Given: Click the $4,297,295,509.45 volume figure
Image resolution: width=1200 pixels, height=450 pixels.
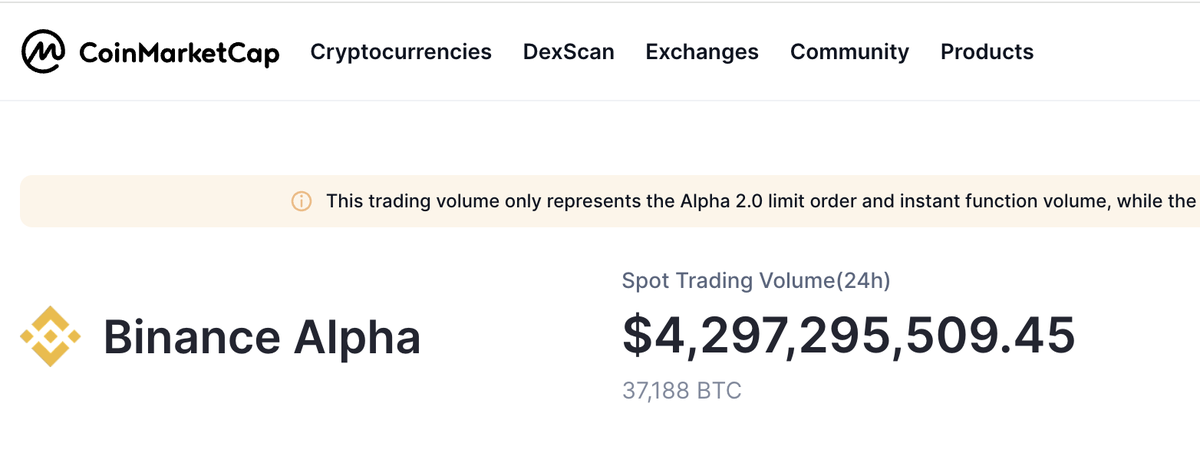Looking at the screenshot, I should tap(849, 335).
